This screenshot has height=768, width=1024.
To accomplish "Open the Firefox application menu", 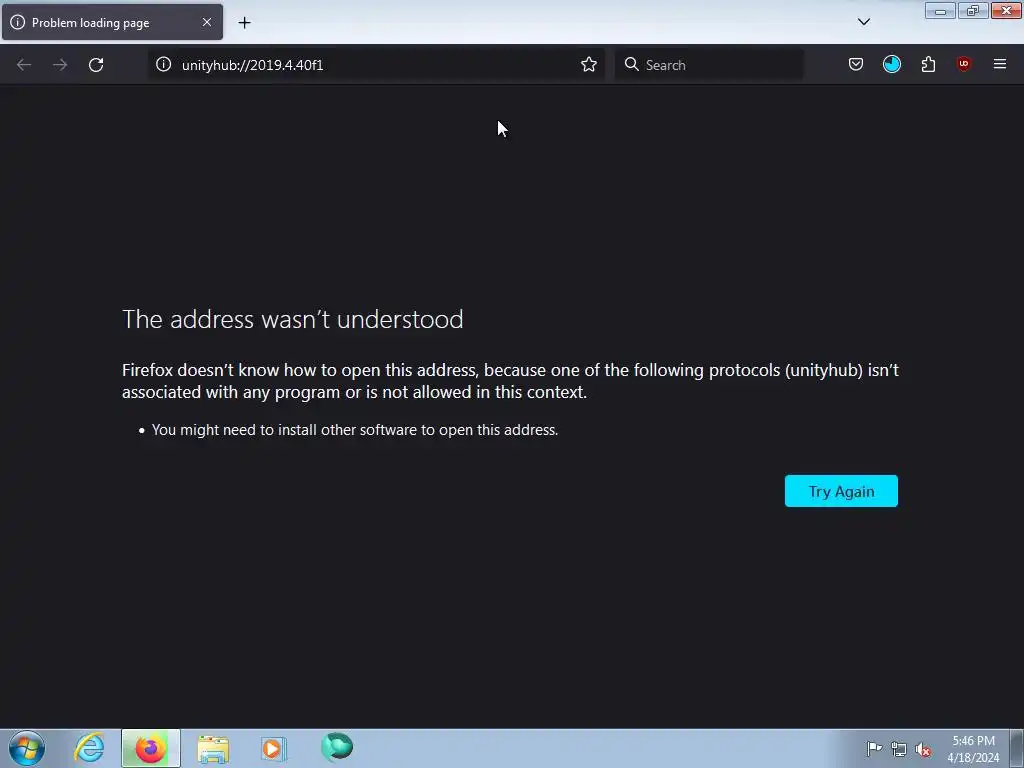I will click(x=999, y=64).
